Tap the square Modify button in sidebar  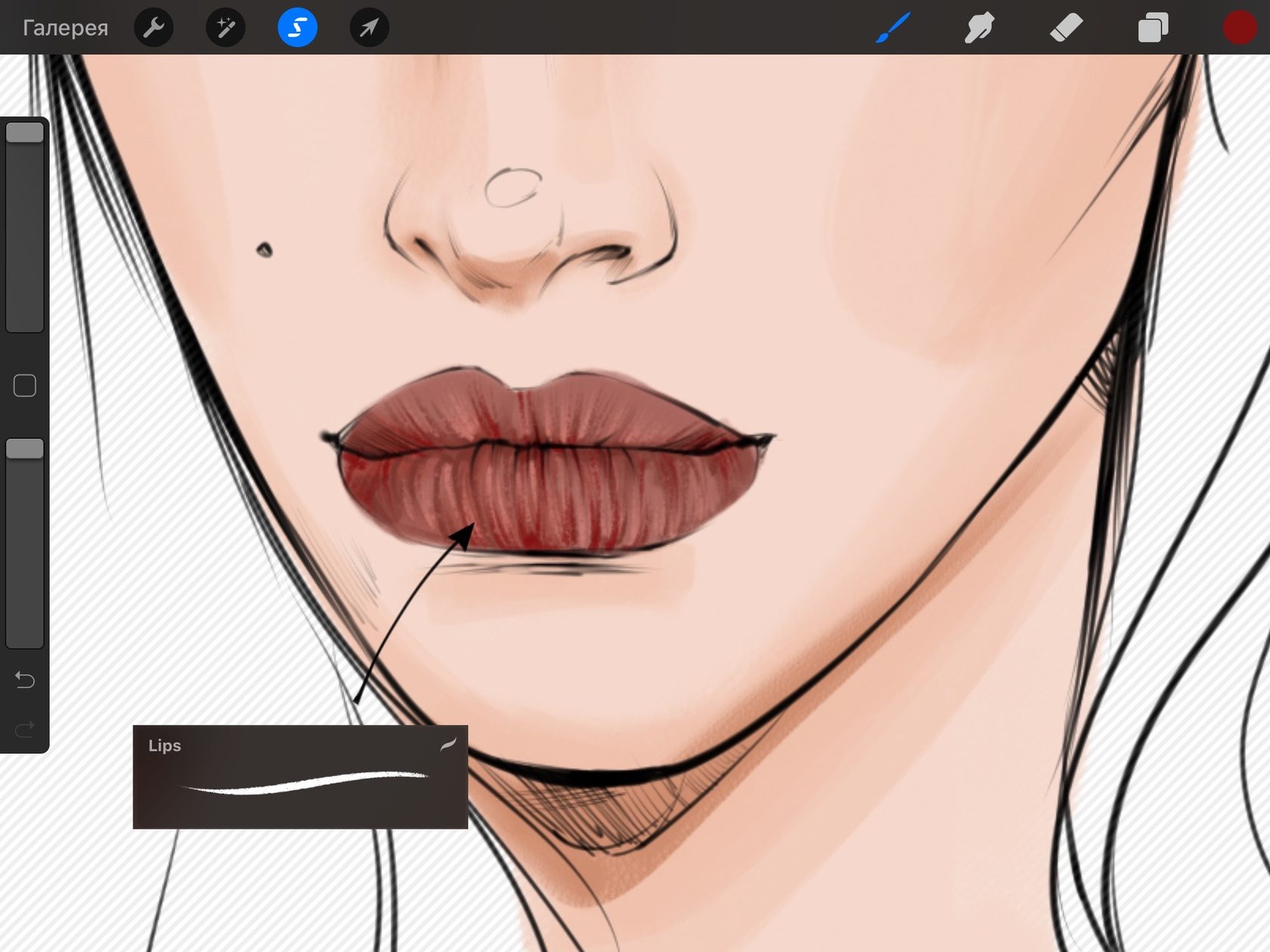coord(25,385)
